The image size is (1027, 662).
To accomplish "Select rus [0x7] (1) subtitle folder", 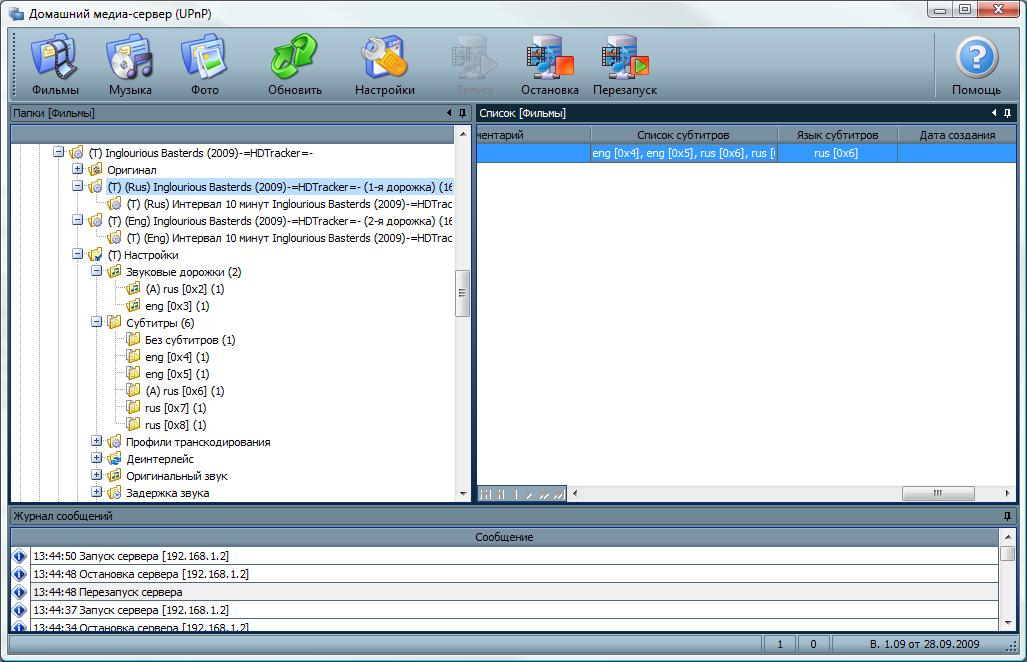I will 176,408.
